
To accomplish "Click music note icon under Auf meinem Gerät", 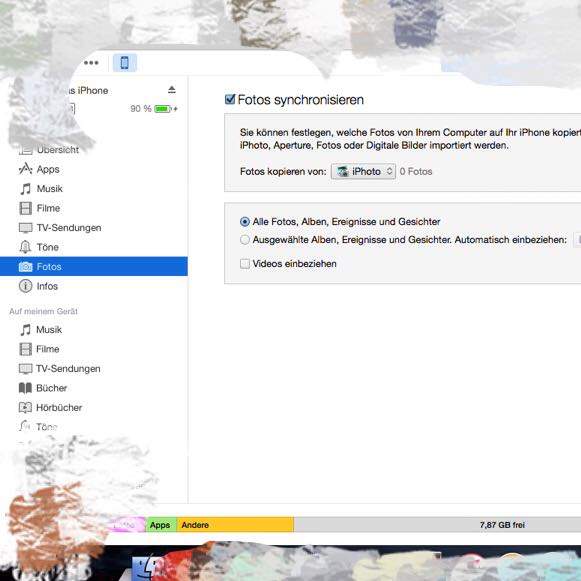I will coord(25,329).
